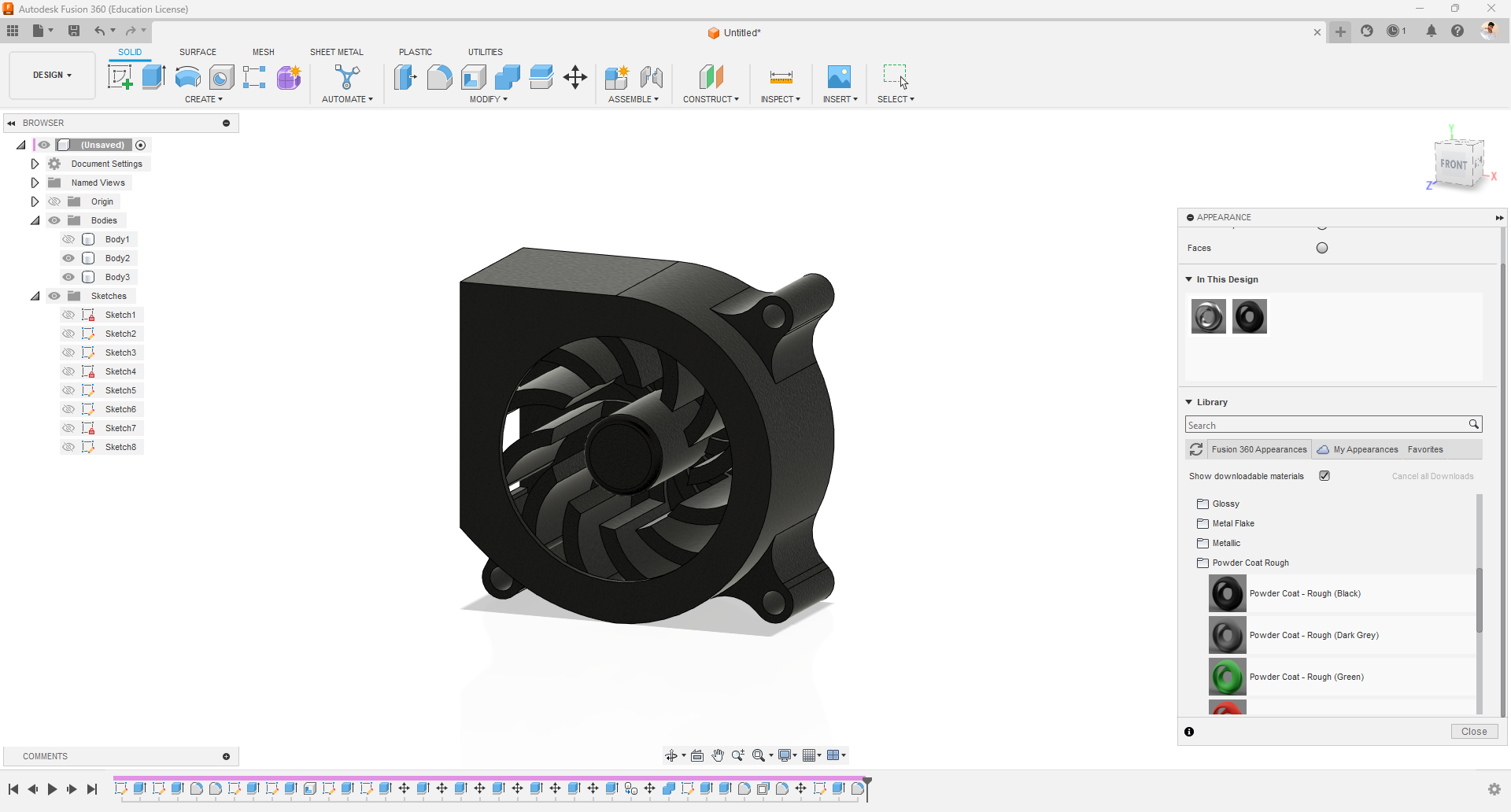Image resolution: width=1511 pixels, height=812 pixels.
Task: Expand the Document Settings node
Action: pos(35,164)
